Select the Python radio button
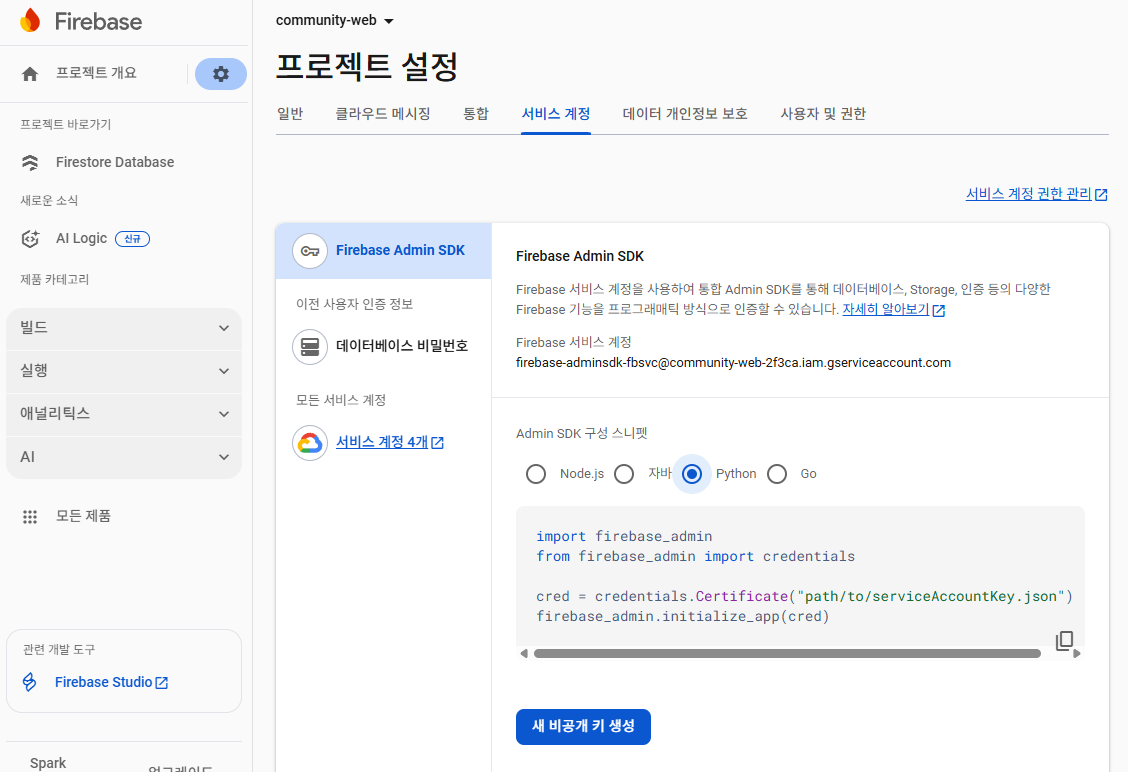 pos(692,474)
